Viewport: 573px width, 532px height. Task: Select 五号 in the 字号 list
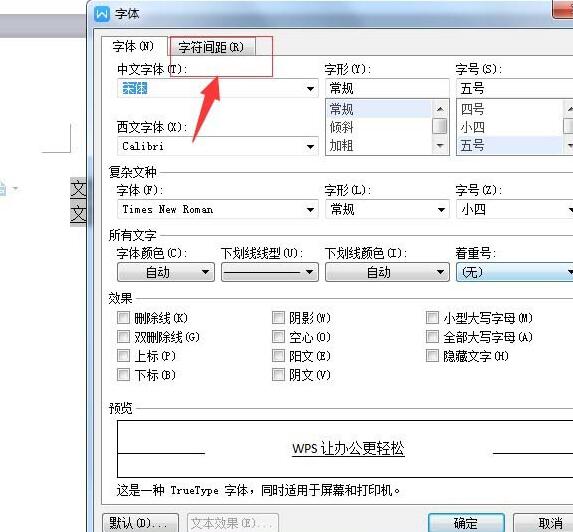pyautogui.click(x=510, y=145)
